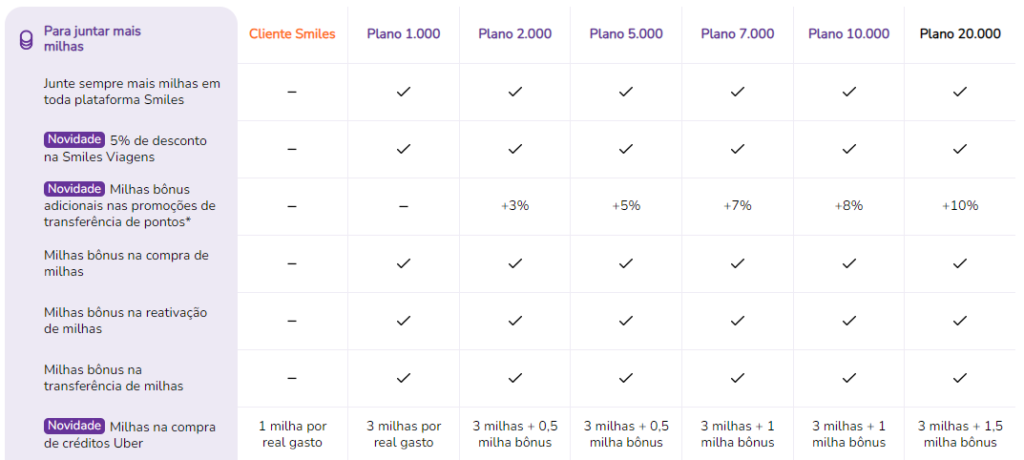Click the +10% bonus value for Plano 20.000
The width and height of the screenshot is (1024, 460).
[960, 206]
